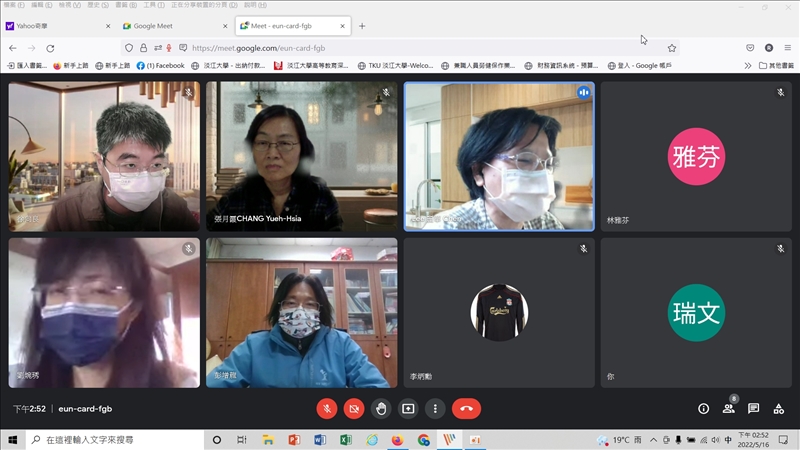Open the Firefox hamburger application menu
The image size is (800, 450).
[787, 47]
